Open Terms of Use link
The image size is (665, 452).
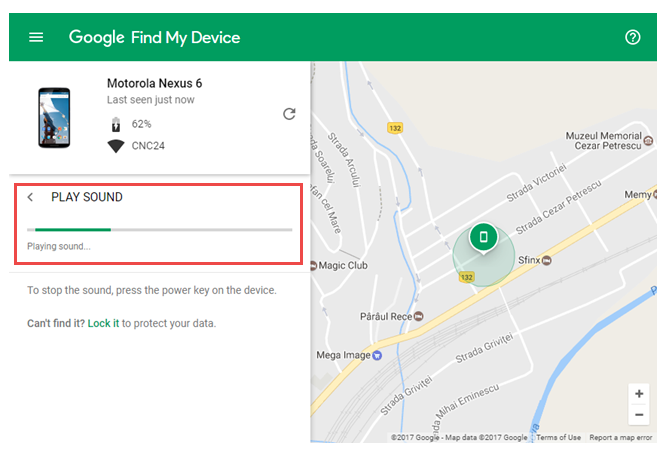click(x=558, y=437)
